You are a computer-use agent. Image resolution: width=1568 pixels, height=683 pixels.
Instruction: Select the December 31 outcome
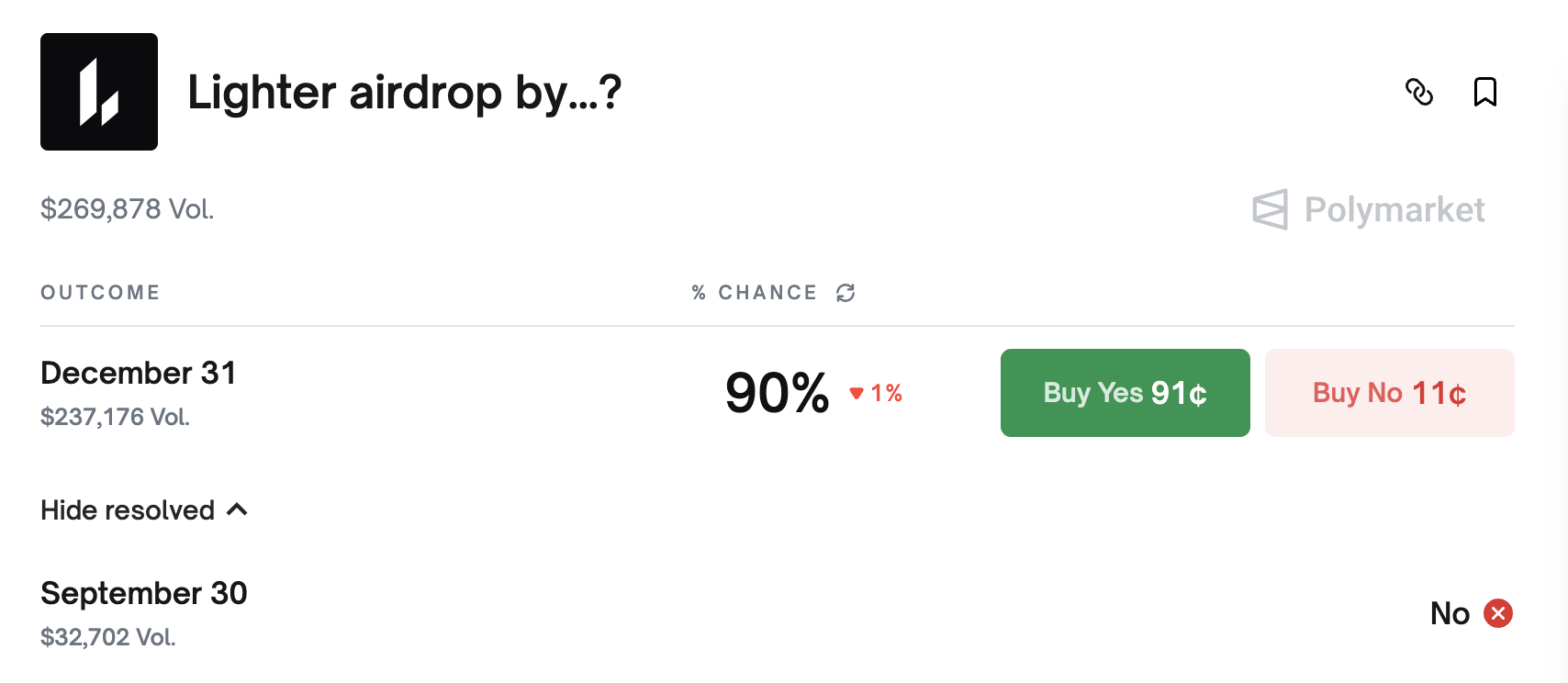coord(139,374)
